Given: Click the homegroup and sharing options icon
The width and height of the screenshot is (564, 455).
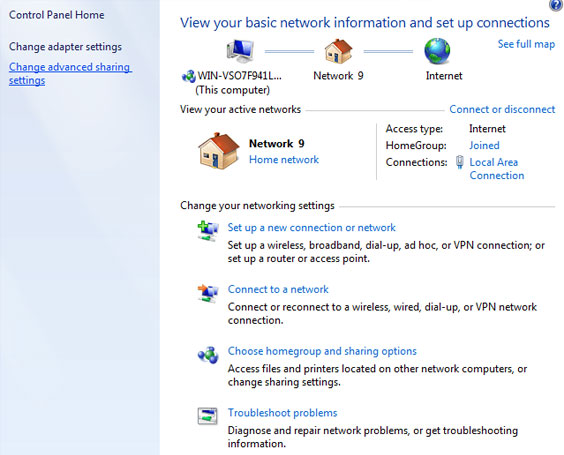Looking at the screenshot, I should pyautogui.click(x=208, y=355).
